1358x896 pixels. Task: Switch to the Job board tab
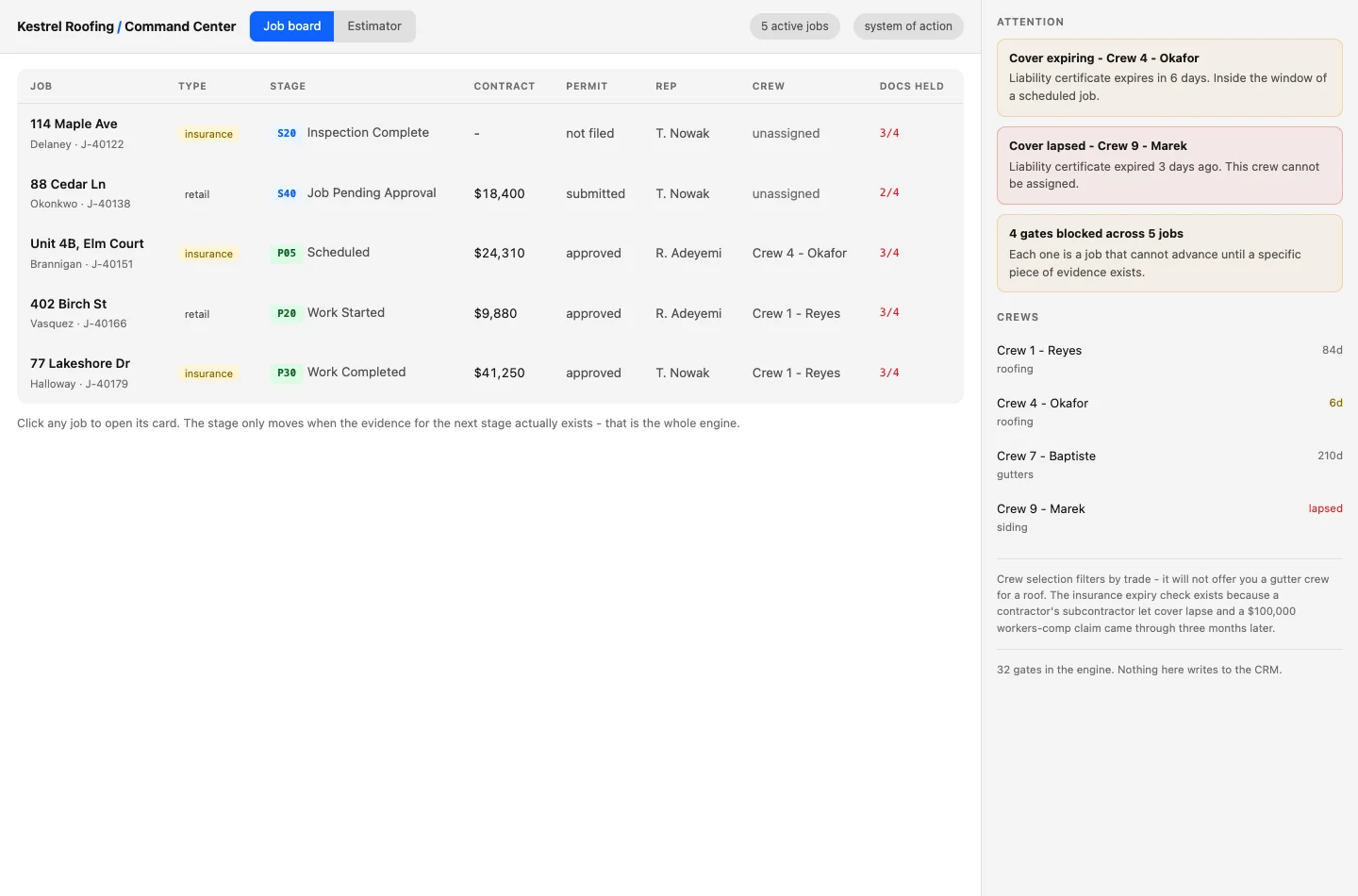[291, 26]
